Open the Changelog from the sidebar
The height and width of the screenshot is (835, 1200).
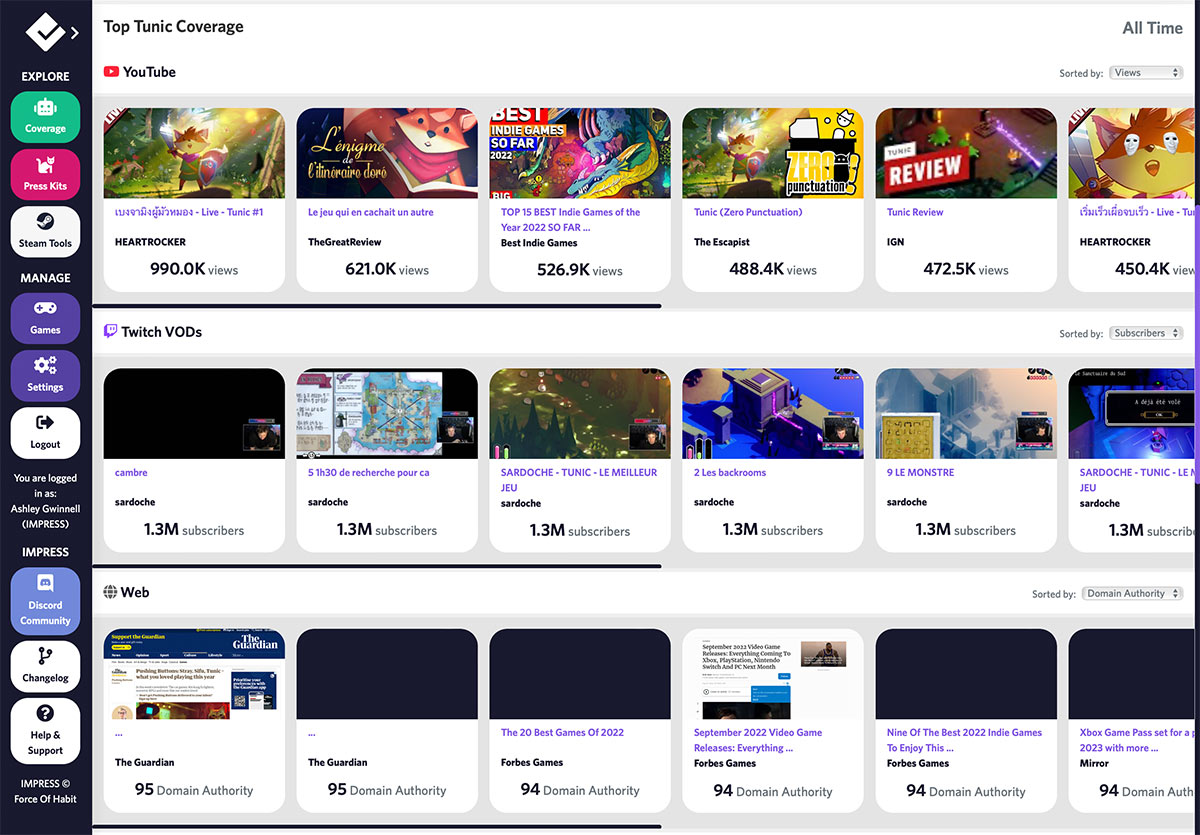[45, 666]
